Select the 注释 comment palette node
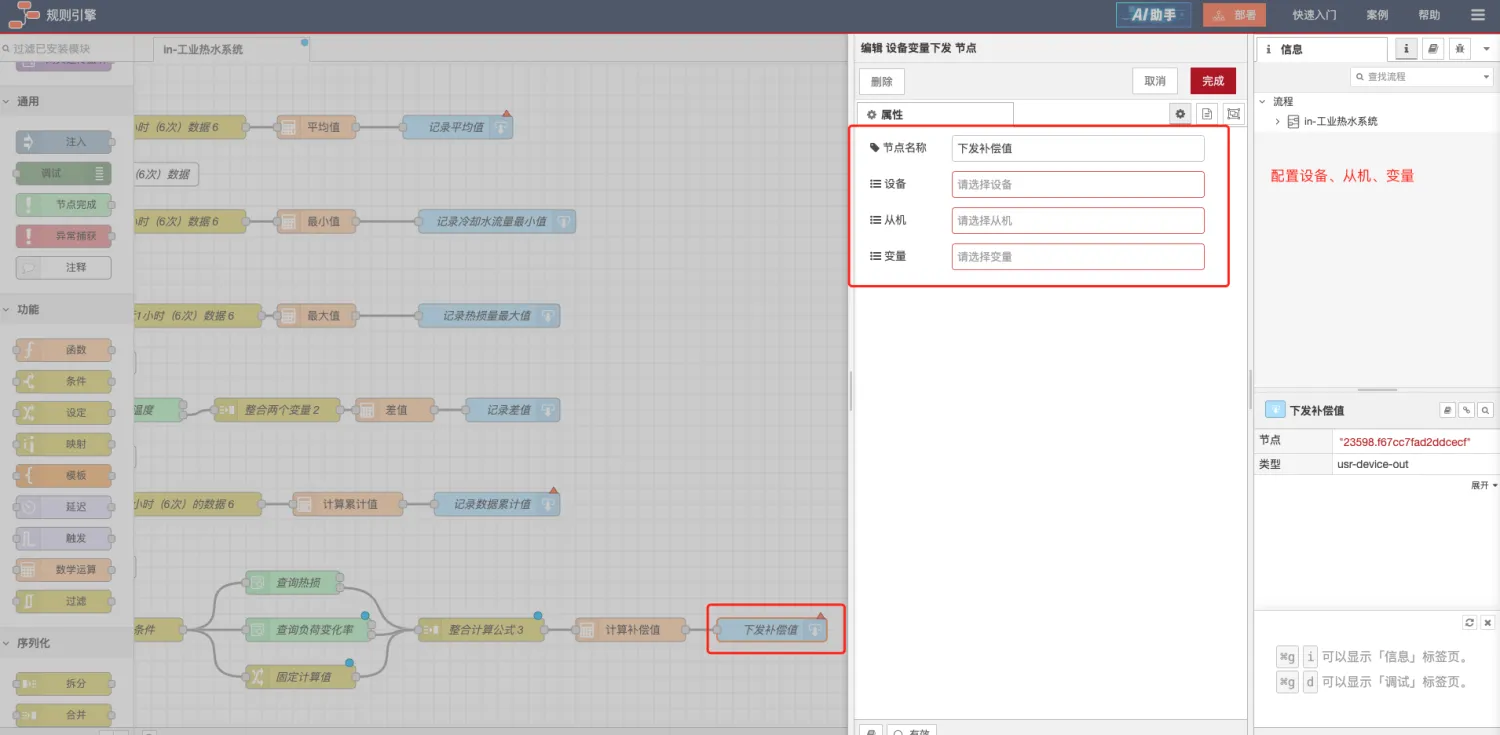1500x735 pixels. point(64,267)
